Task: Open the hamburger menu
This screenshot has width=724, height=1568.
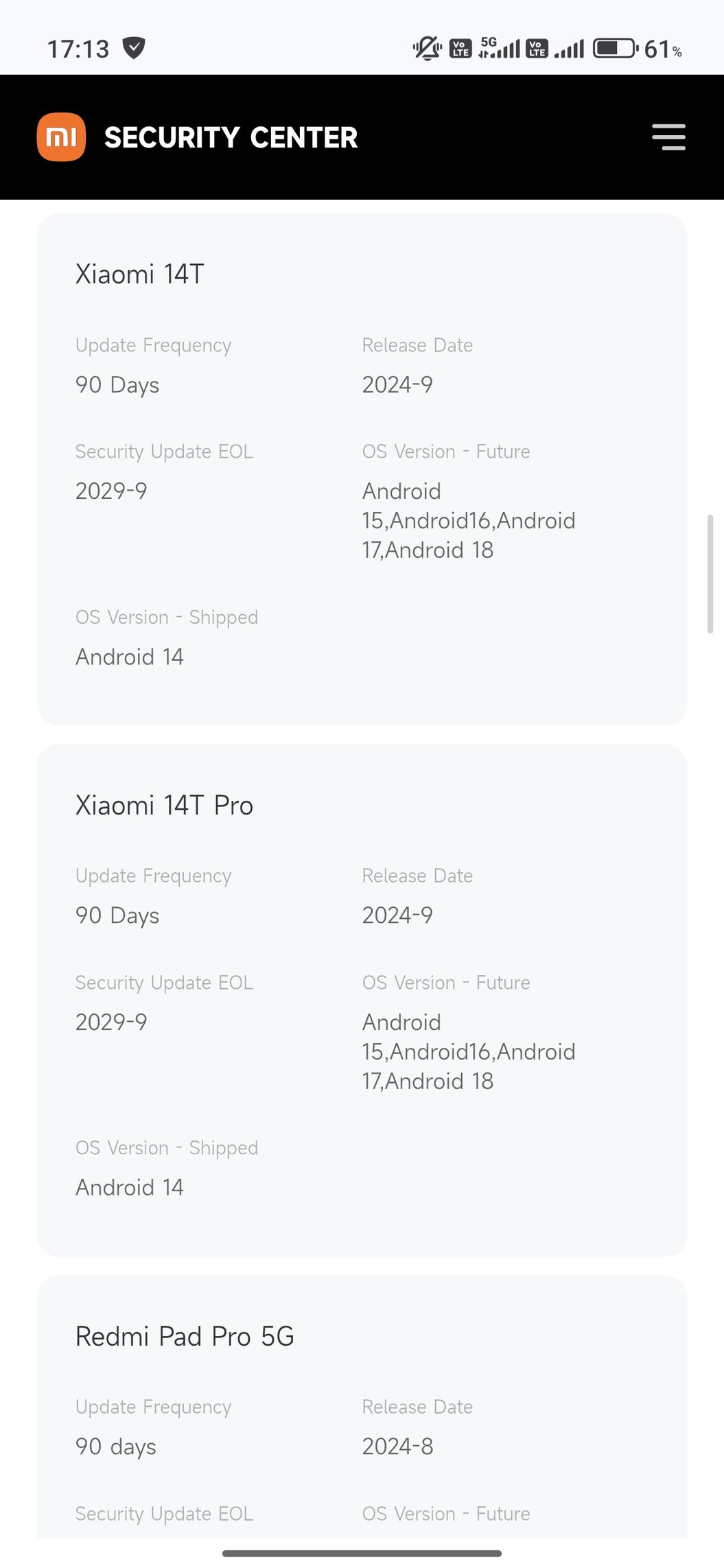Action: tap(668, 137)
